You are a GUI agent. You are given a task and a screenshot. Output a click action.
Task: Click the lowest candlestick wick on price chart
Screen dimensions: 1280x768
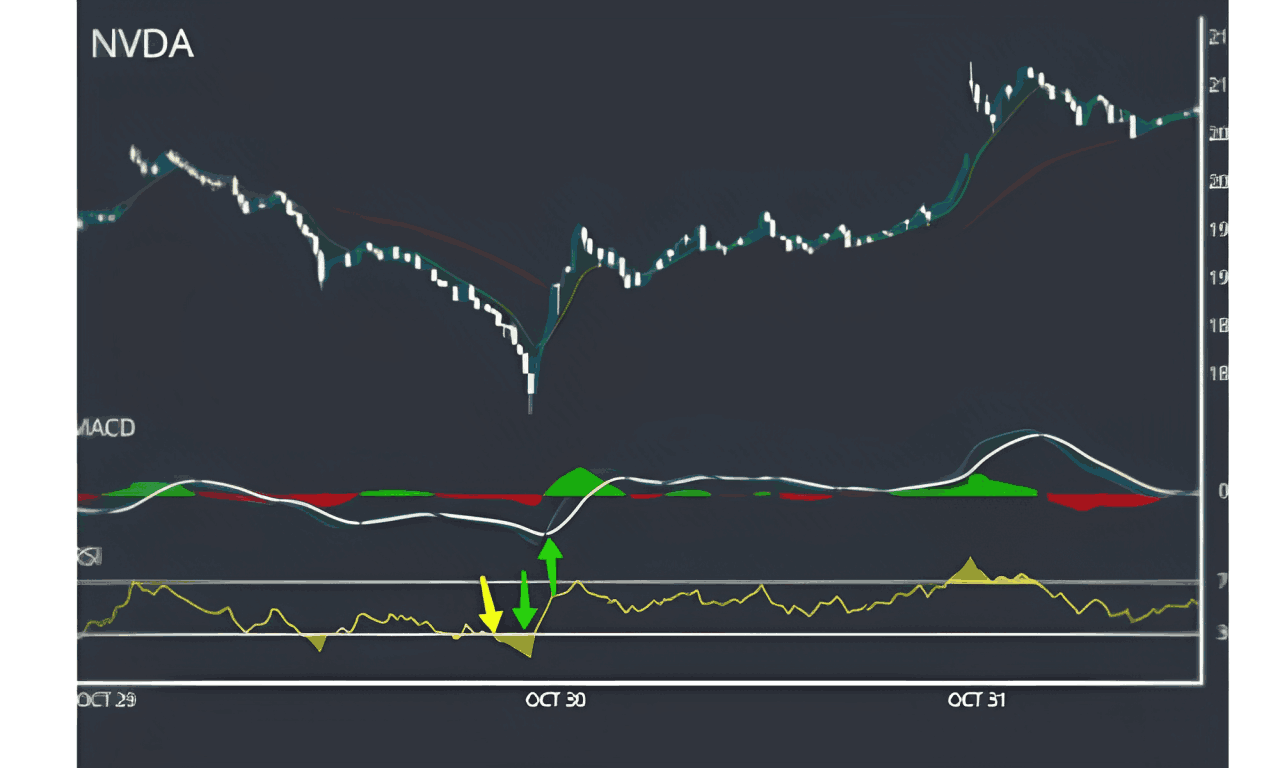[530, 403]
